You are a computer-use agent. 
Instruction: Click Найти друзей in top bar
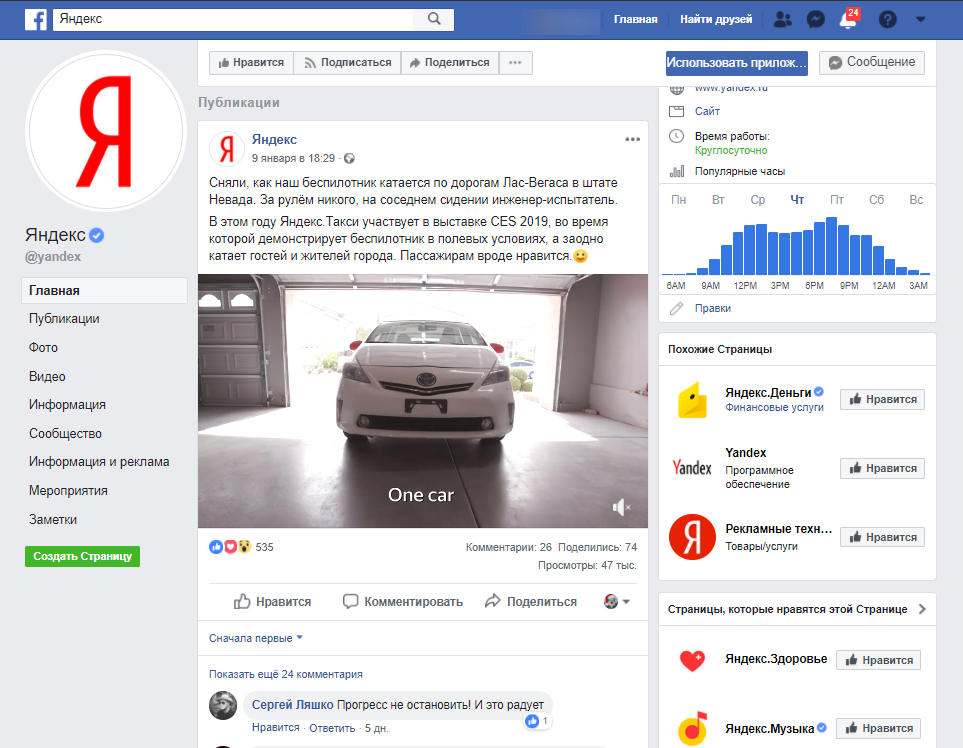click(x=716, y=20)
